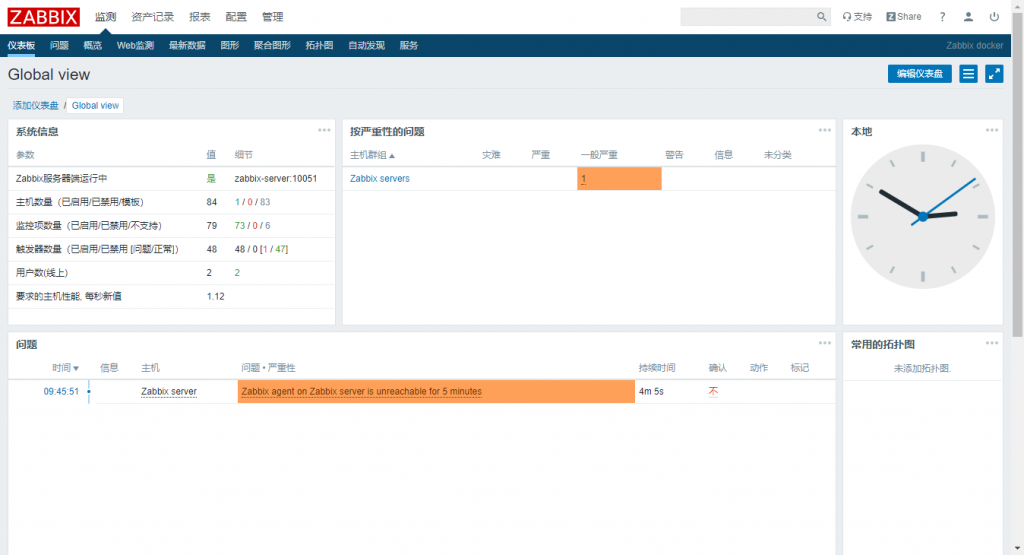
Task: Open the 本地 clock widget options dots
Action: (x=992, y=130)
